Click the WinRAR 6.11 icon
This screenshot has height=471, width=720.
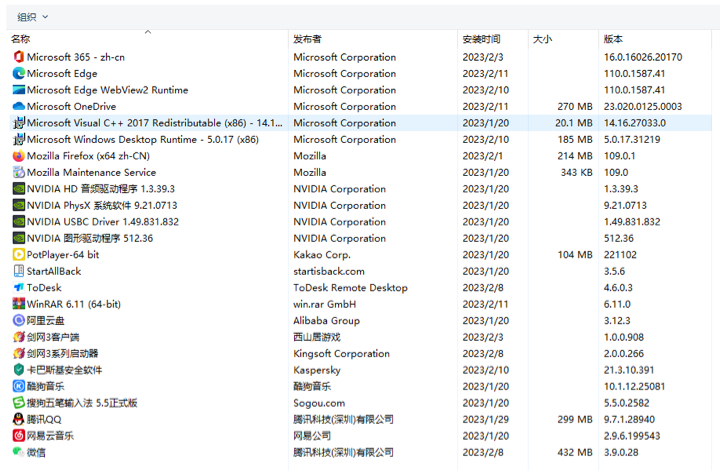click(x=18, y=304)
